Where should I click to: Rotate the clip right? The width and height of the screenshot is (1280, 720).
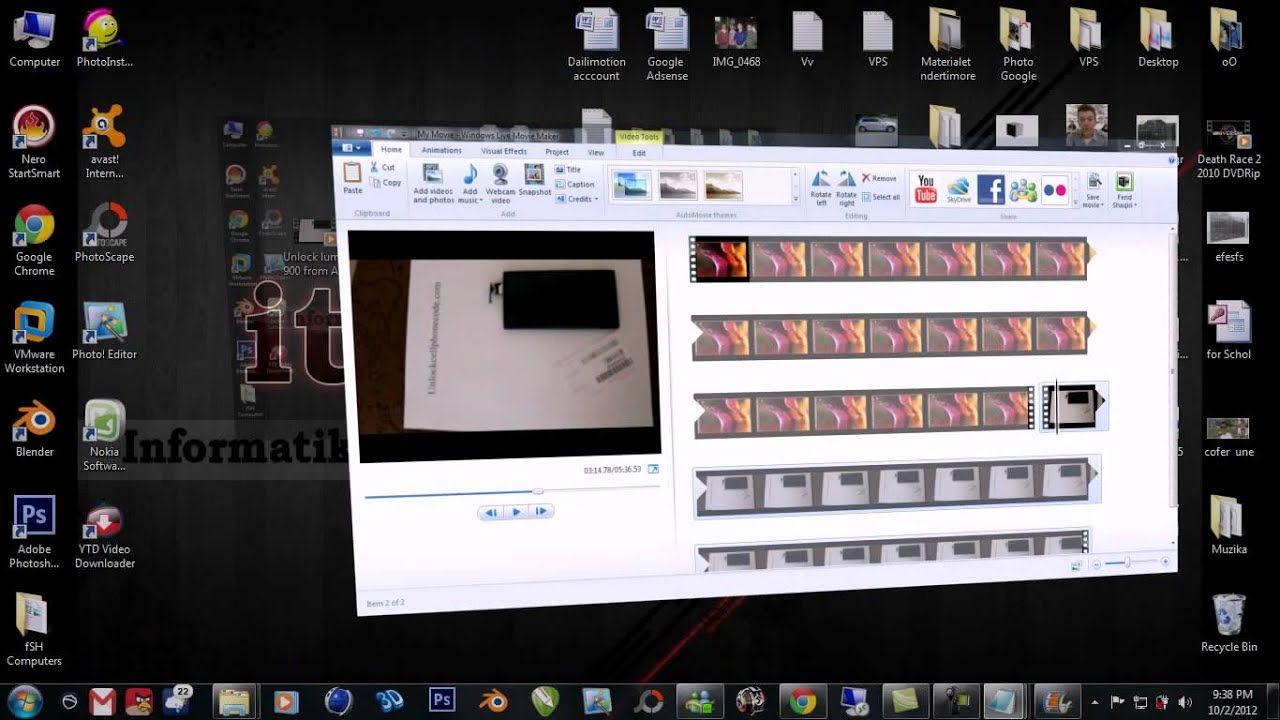tap(847, 188)
